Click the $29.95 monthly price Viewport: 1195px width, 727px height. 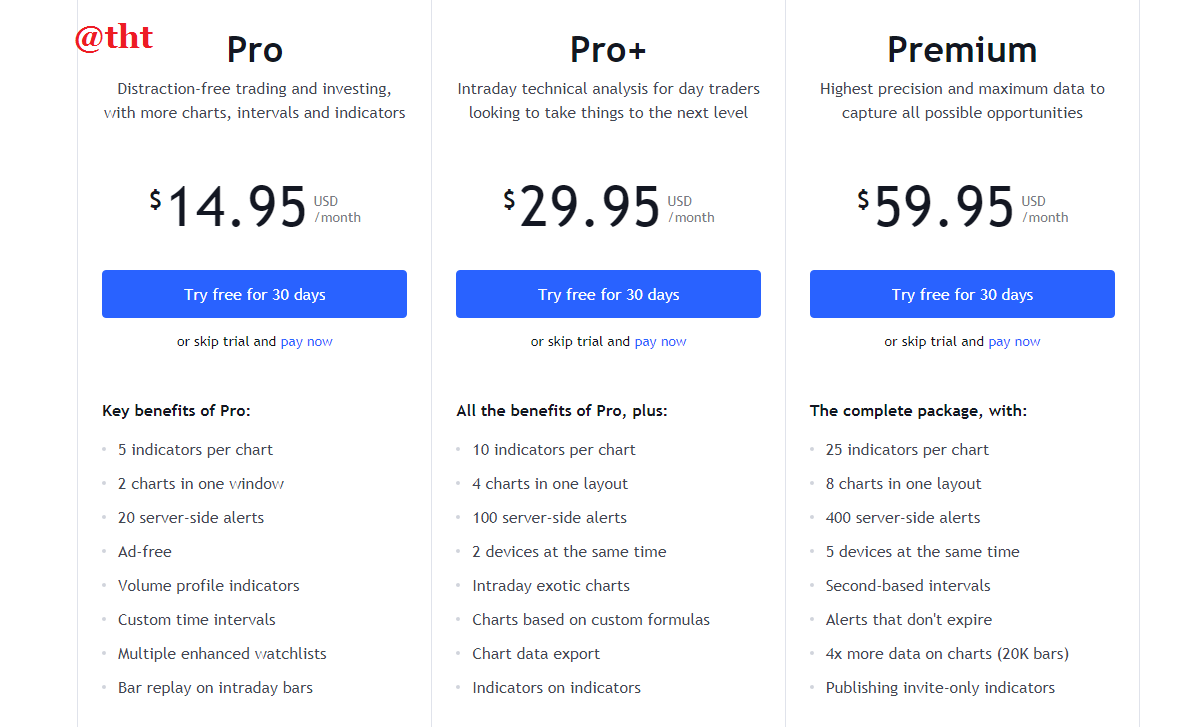[608, 207]
